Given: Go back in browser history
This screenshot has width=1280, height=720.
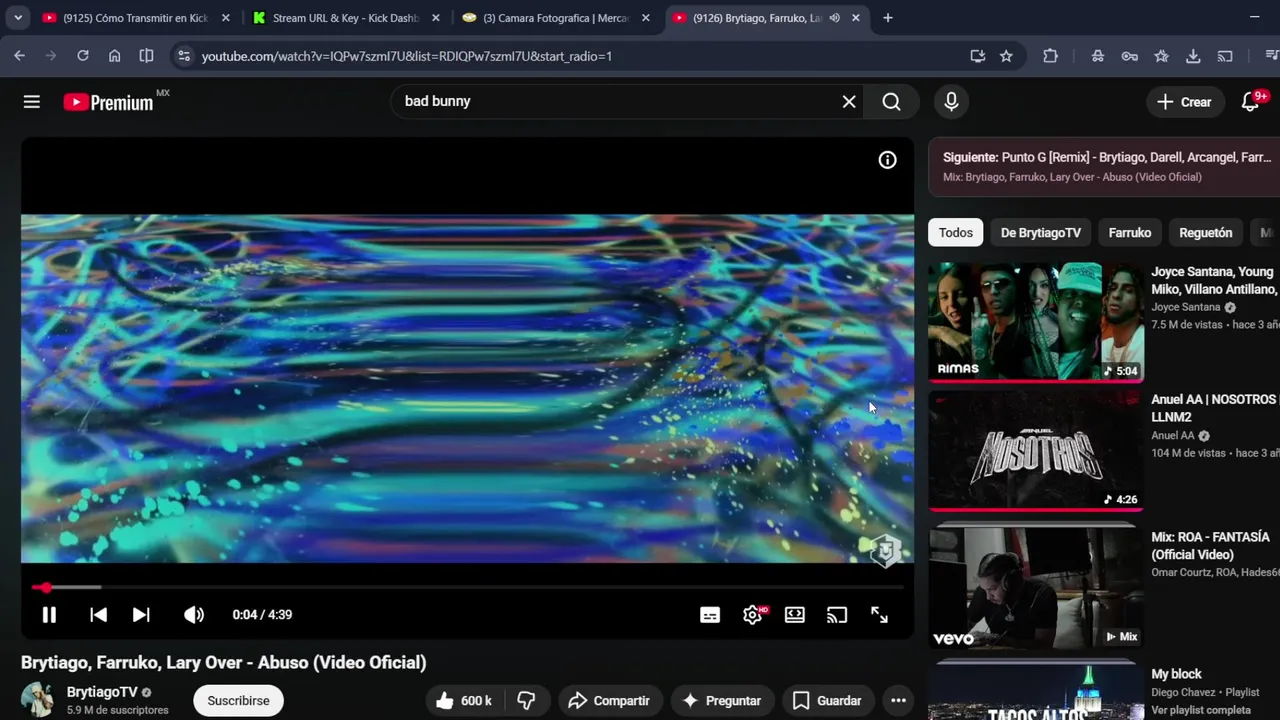Looking at the screenshot, I should coord(19,56).
